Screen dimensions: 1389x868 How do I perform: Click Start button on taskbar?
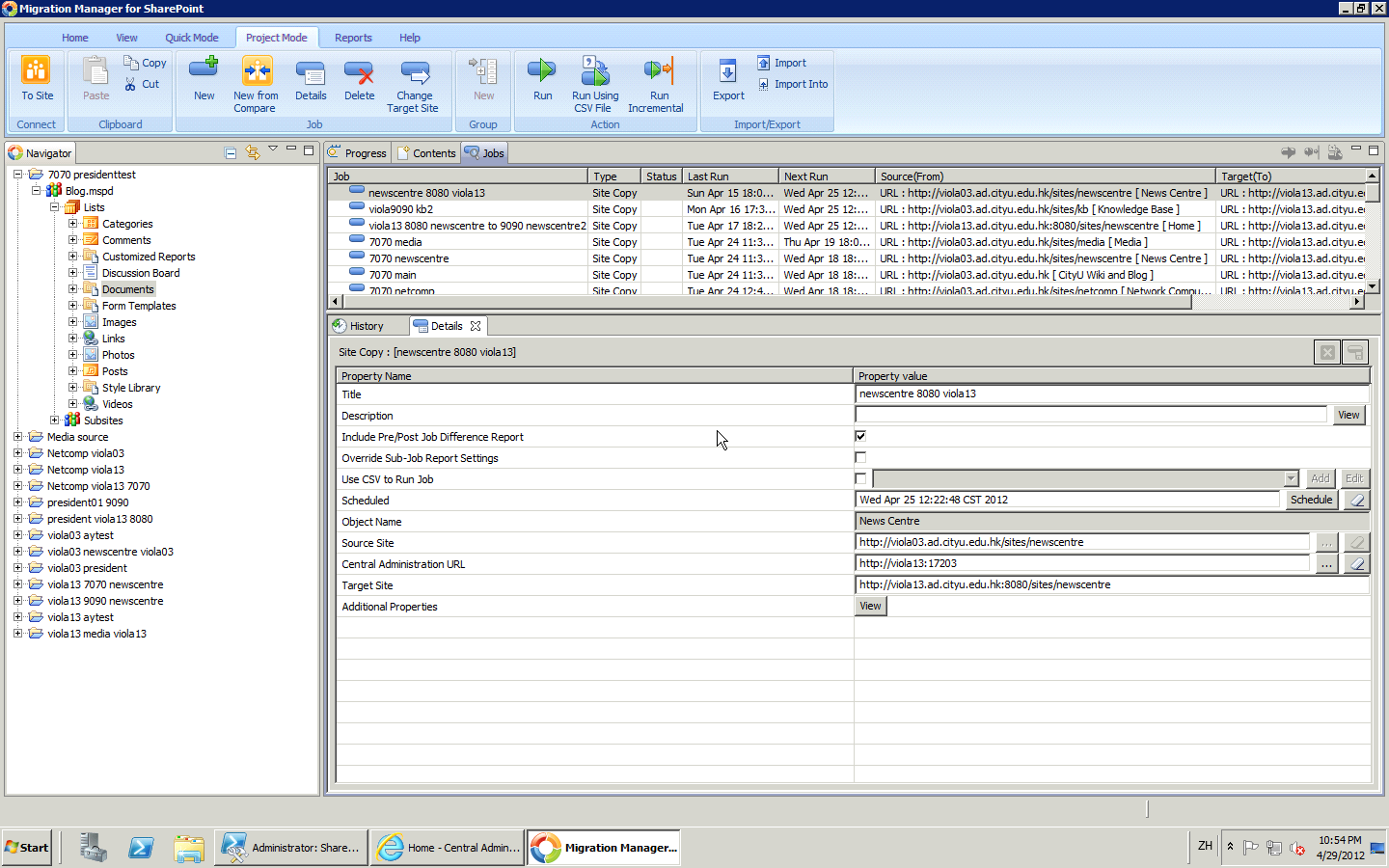pos(27,848)
